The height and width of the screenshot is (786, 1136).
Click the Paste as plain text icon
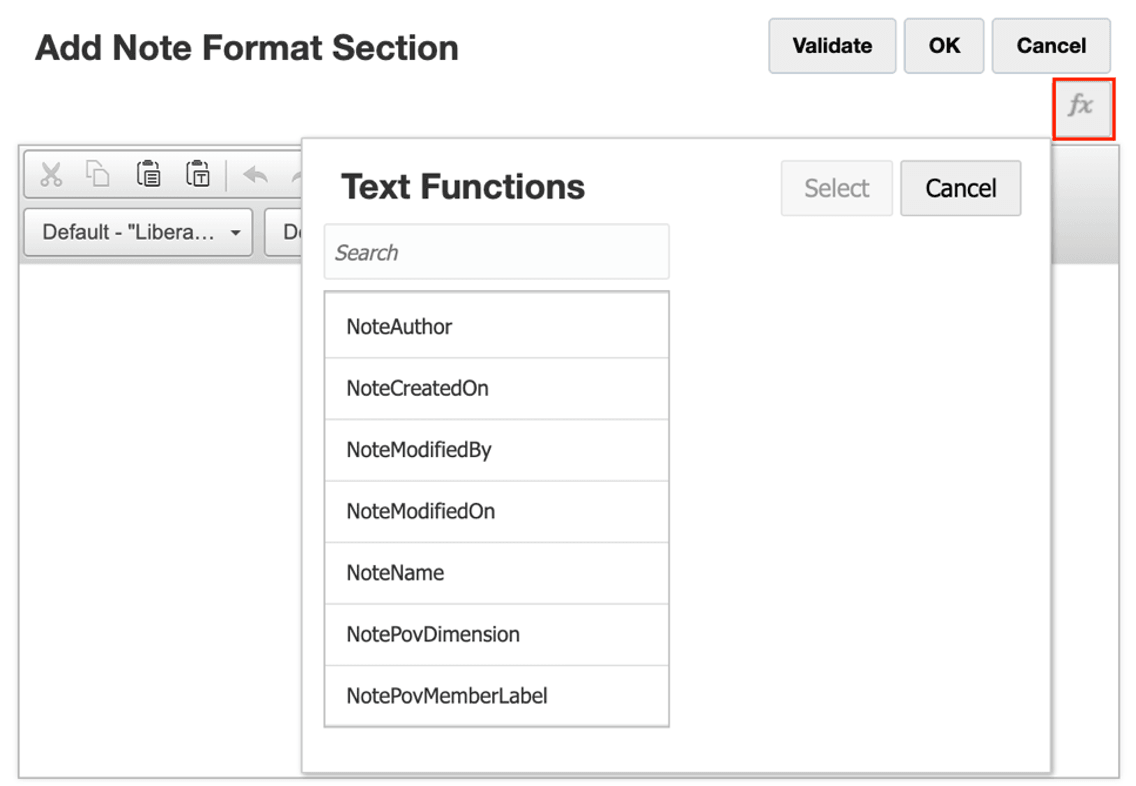click(198, 174)
